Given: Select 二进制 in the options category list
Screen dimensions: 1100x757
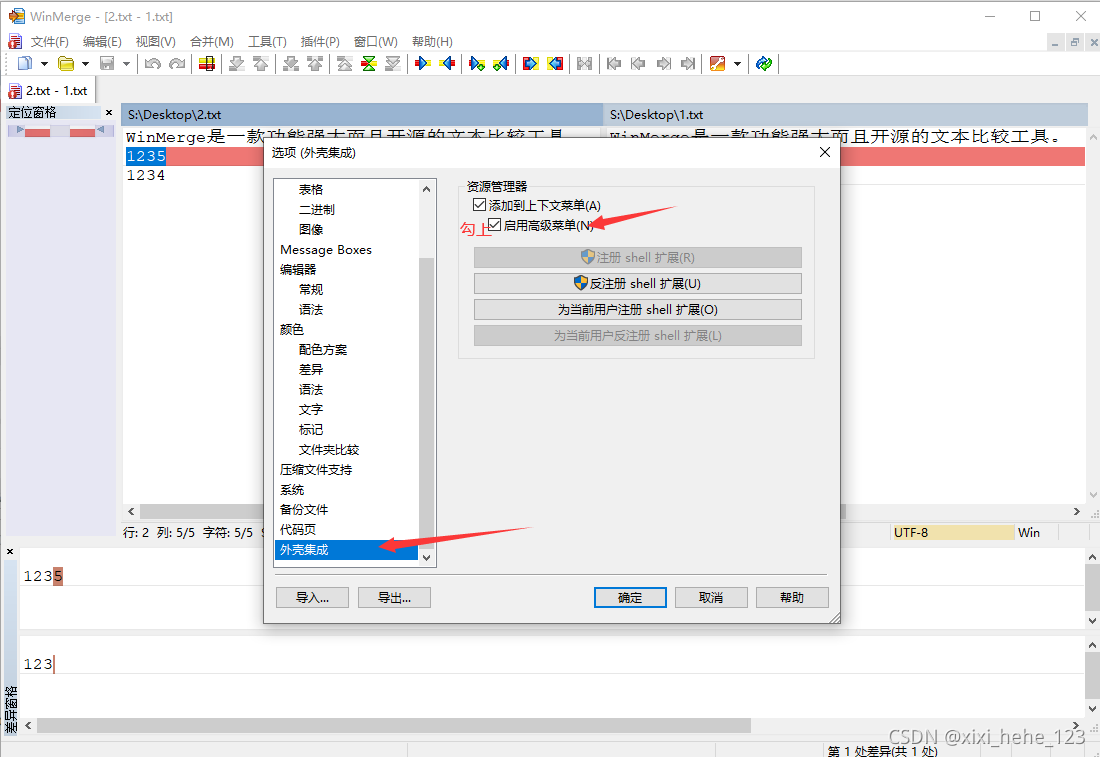Looking at the screenshot, I should pos(316,209).
